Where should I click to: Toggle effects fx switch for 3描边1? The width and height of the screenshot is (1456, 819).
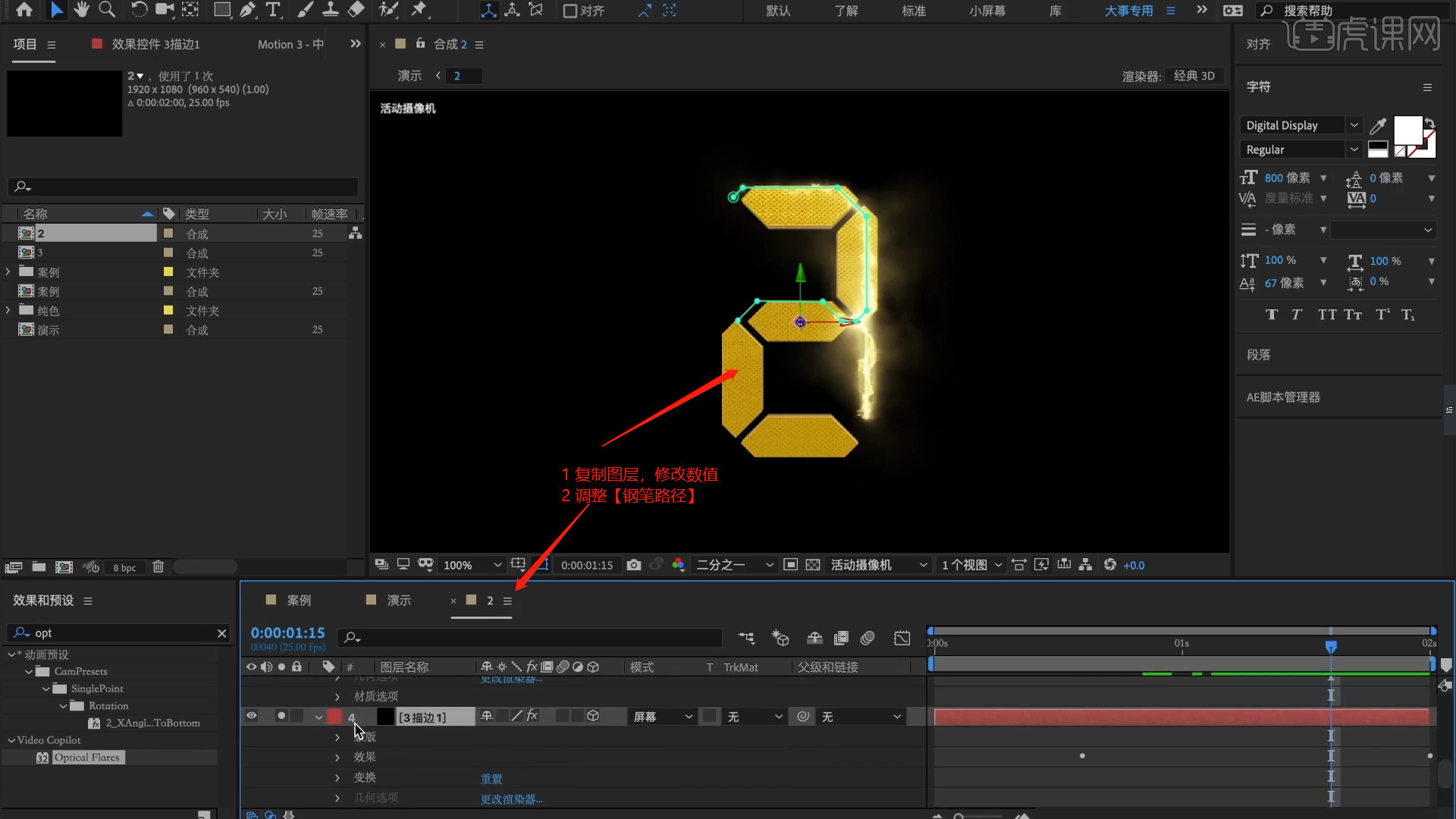point(532,716)
